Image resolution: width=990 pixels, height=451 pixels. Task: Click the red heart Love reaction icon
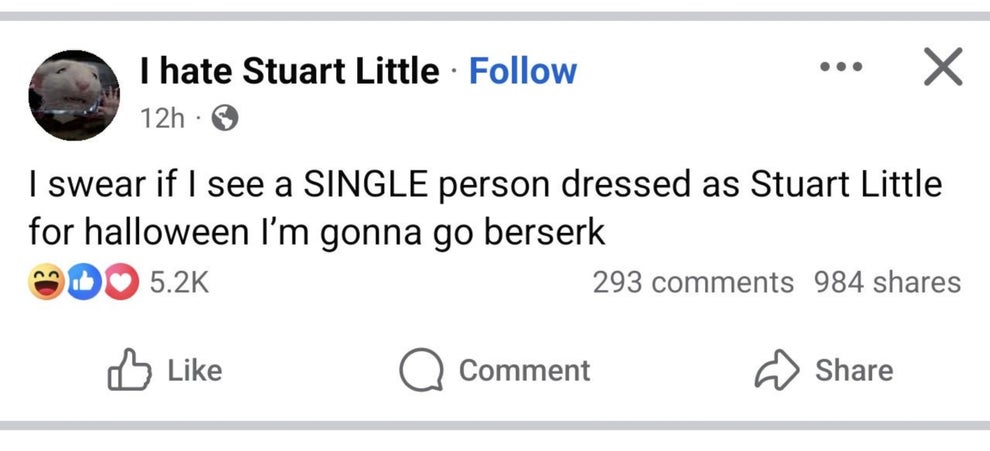[118, 283]
